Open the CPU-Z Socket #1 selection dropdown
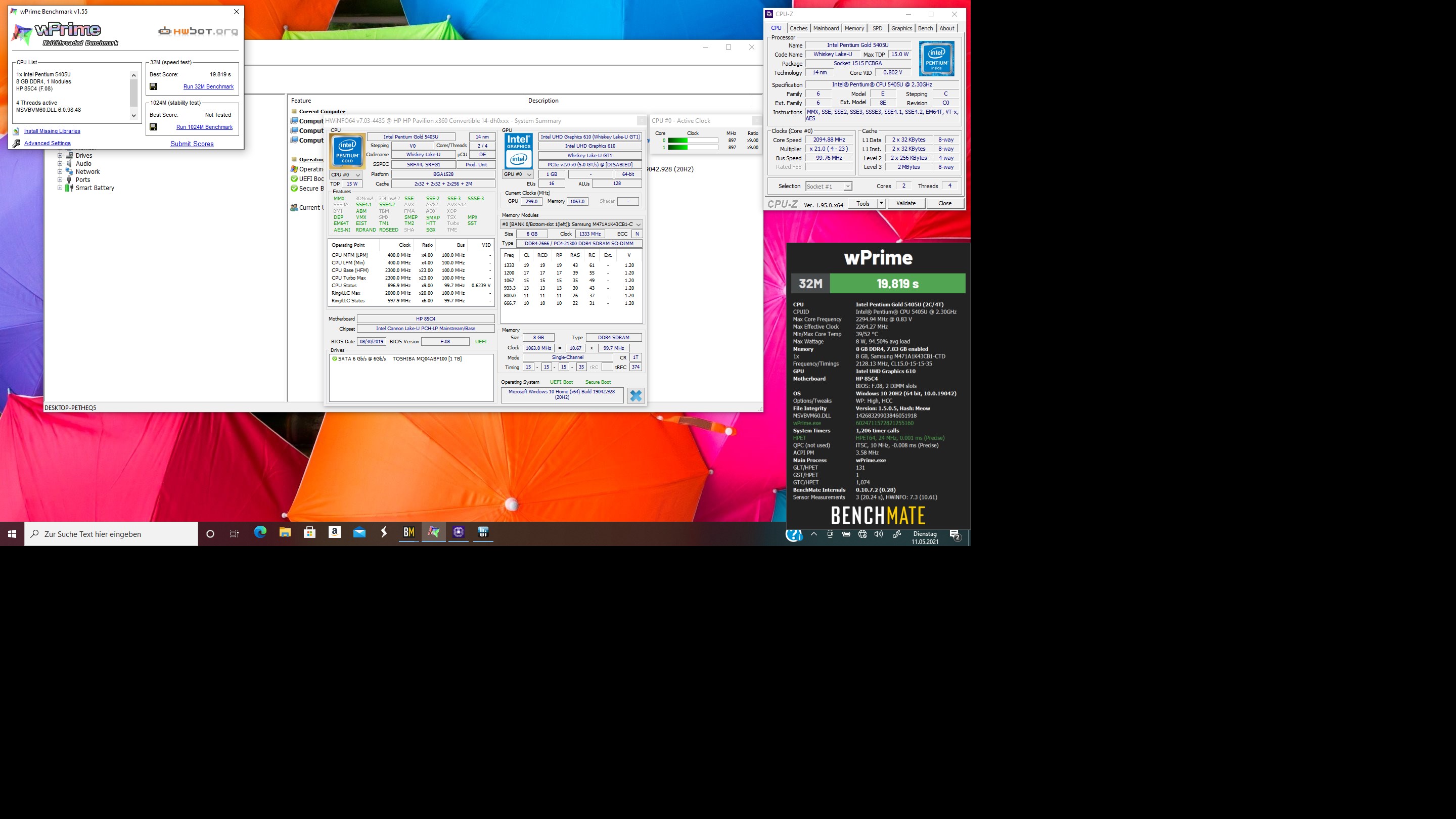Screen dimensions: 1456x819 pyautogui.click(x=829, y=187)
